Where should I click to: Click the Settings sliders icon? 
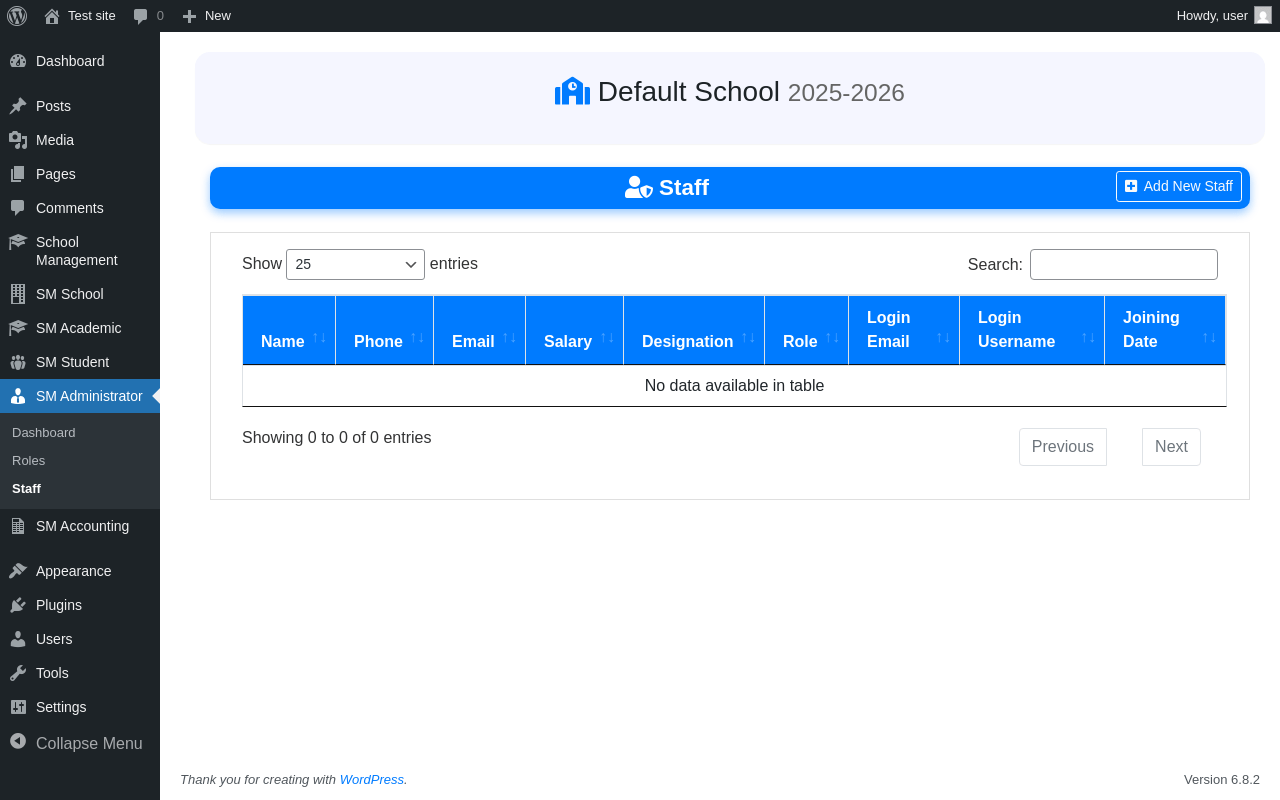(x=18, y=707)
